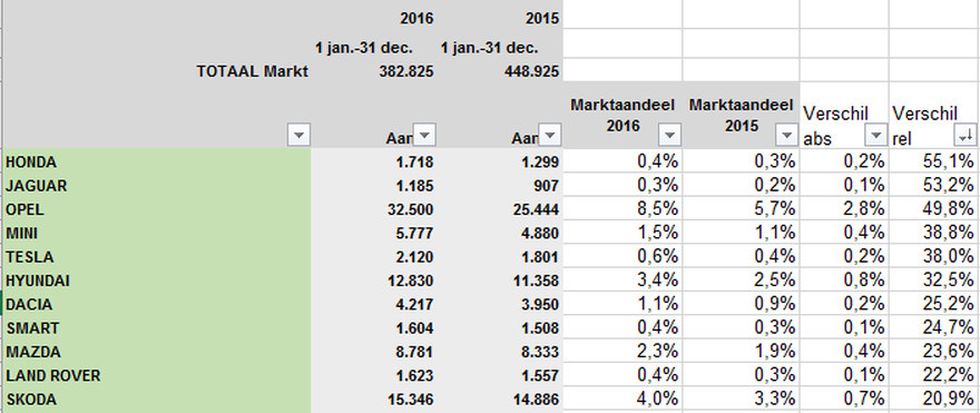Select the LAND ROVER brand cell
This screenshot has height=413, width=980.
point(157,375)
